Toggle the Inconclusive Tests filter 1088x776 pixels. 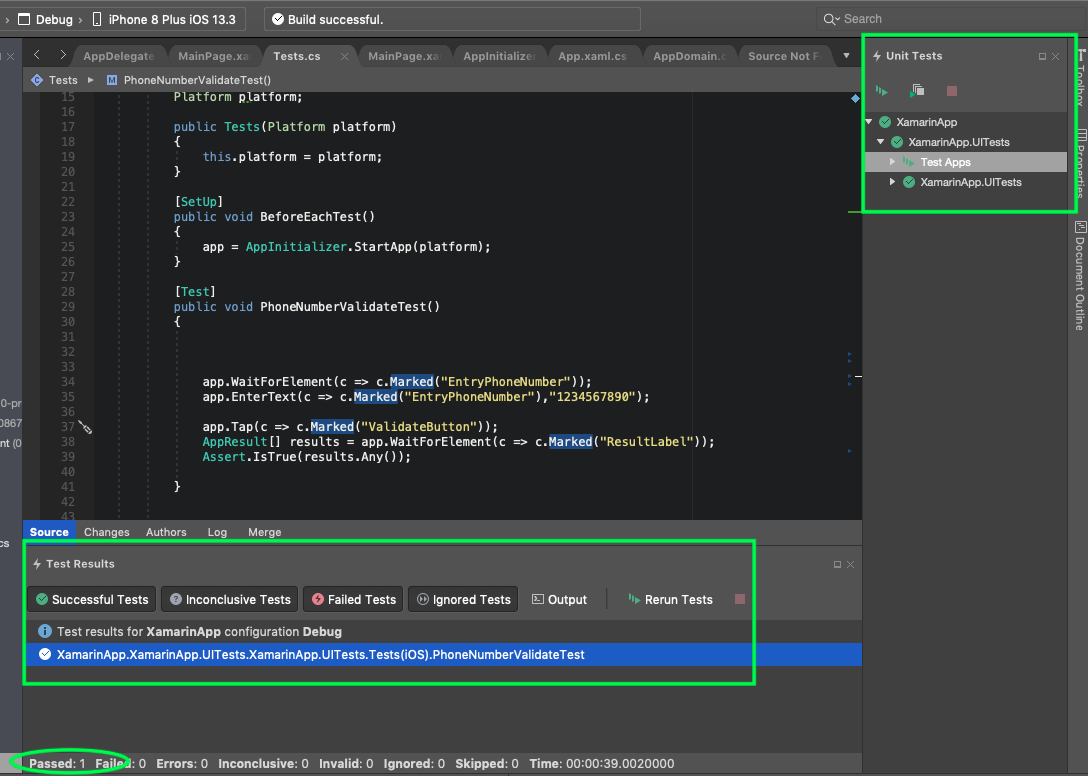coord(229,600)
